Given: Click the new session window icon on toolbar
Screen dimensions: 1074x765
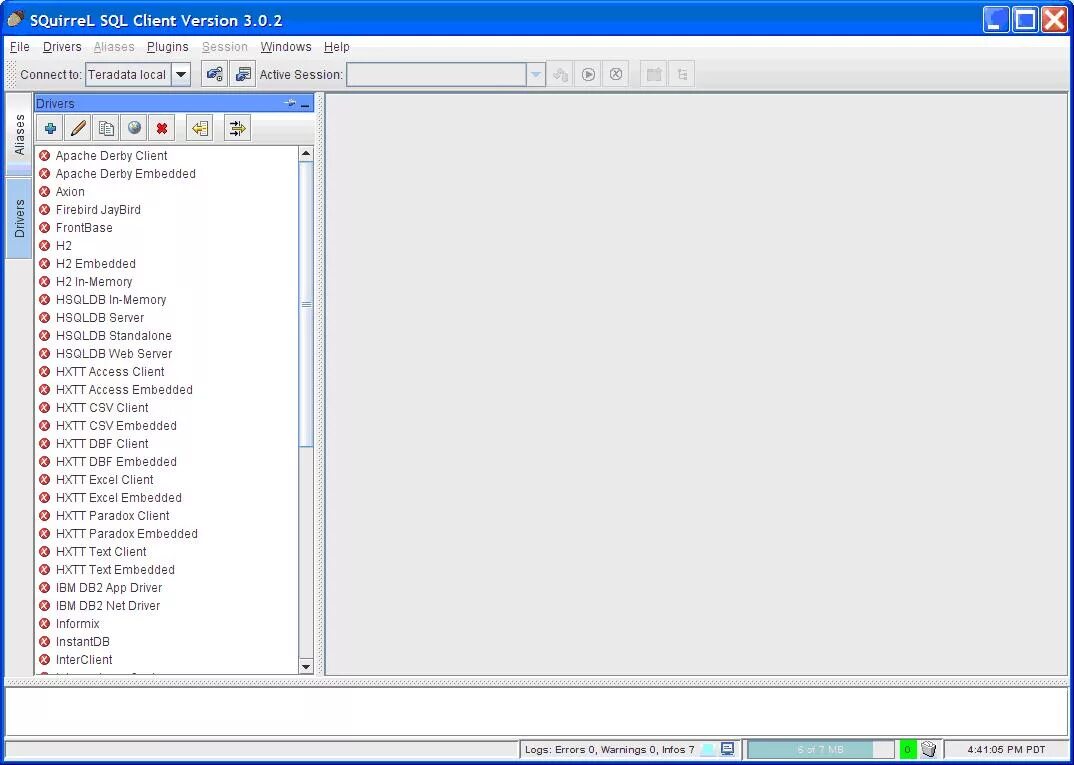Looking at the screenshot, I should [241, 73].
